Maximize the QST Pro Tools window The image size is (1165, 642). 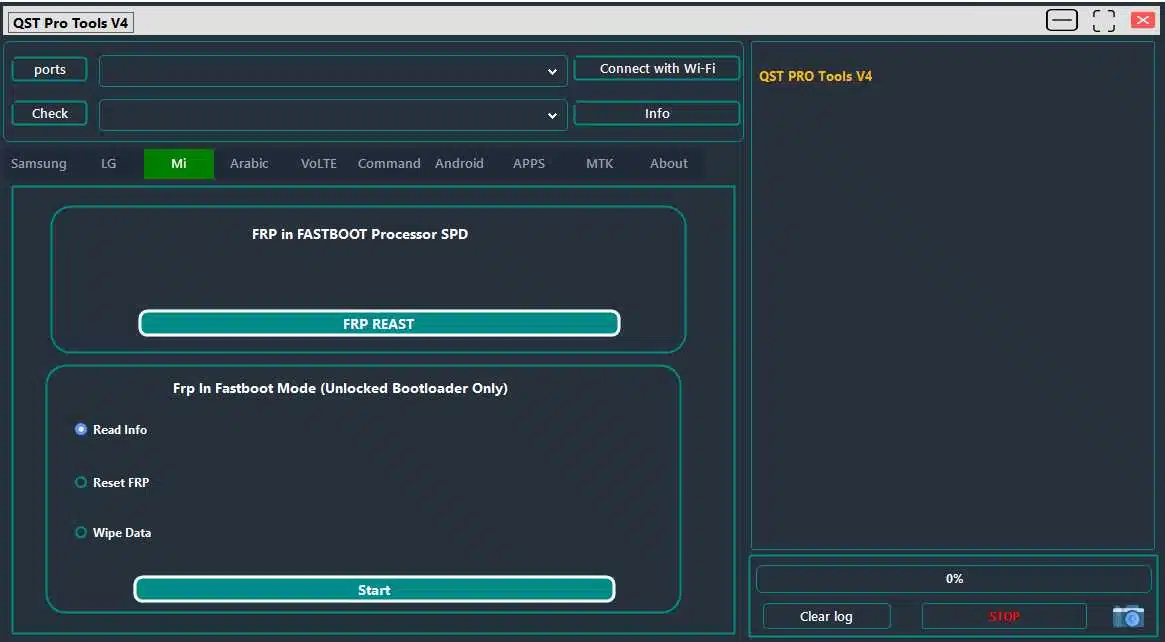tap(1103, 21)
